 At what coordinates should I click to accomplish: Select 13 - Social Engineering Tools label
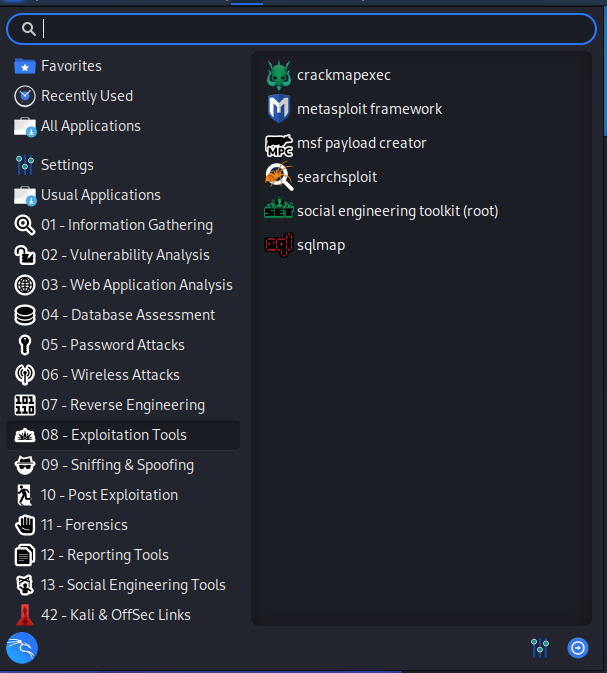[133, 585]
